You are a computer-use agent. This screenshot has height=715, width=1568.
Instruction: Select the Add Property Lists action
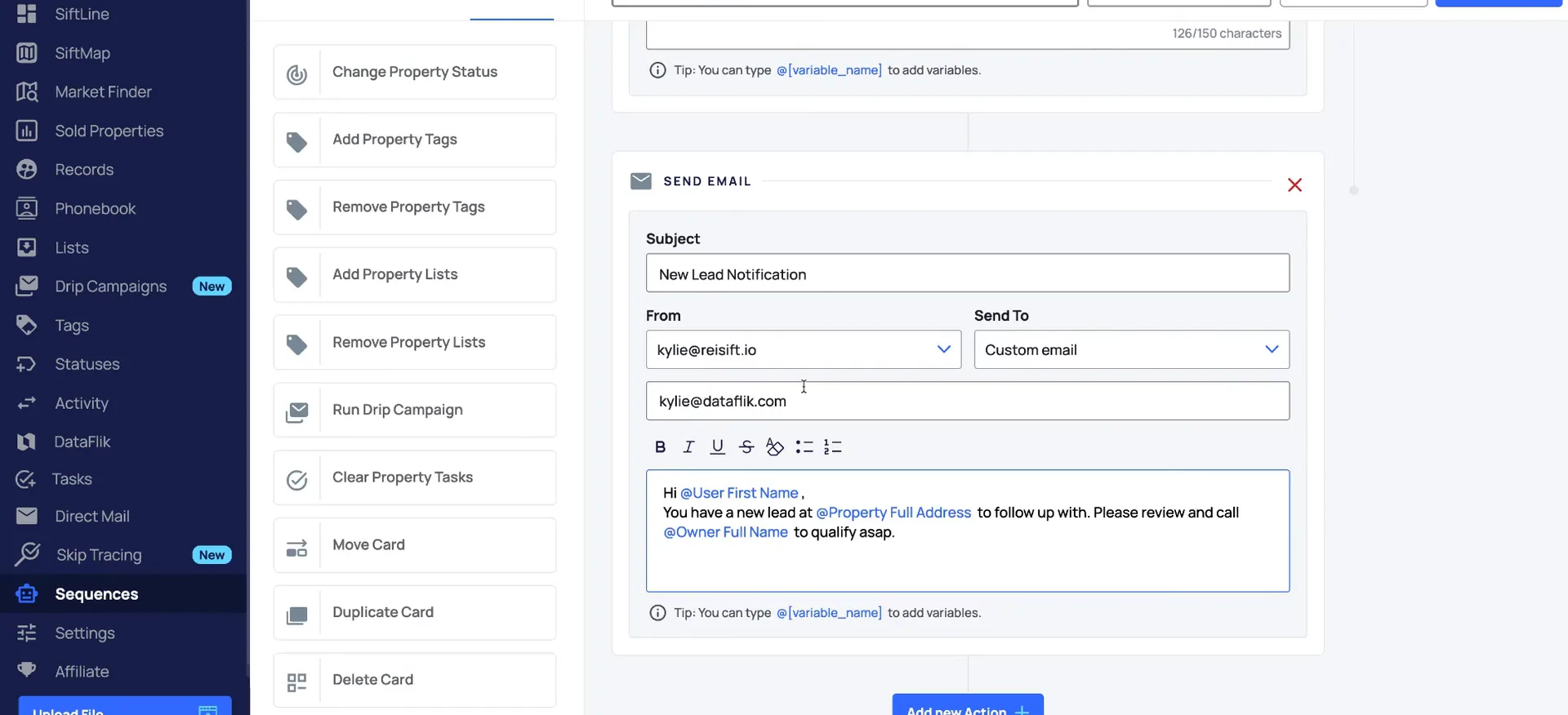click(x=415, y=275)
